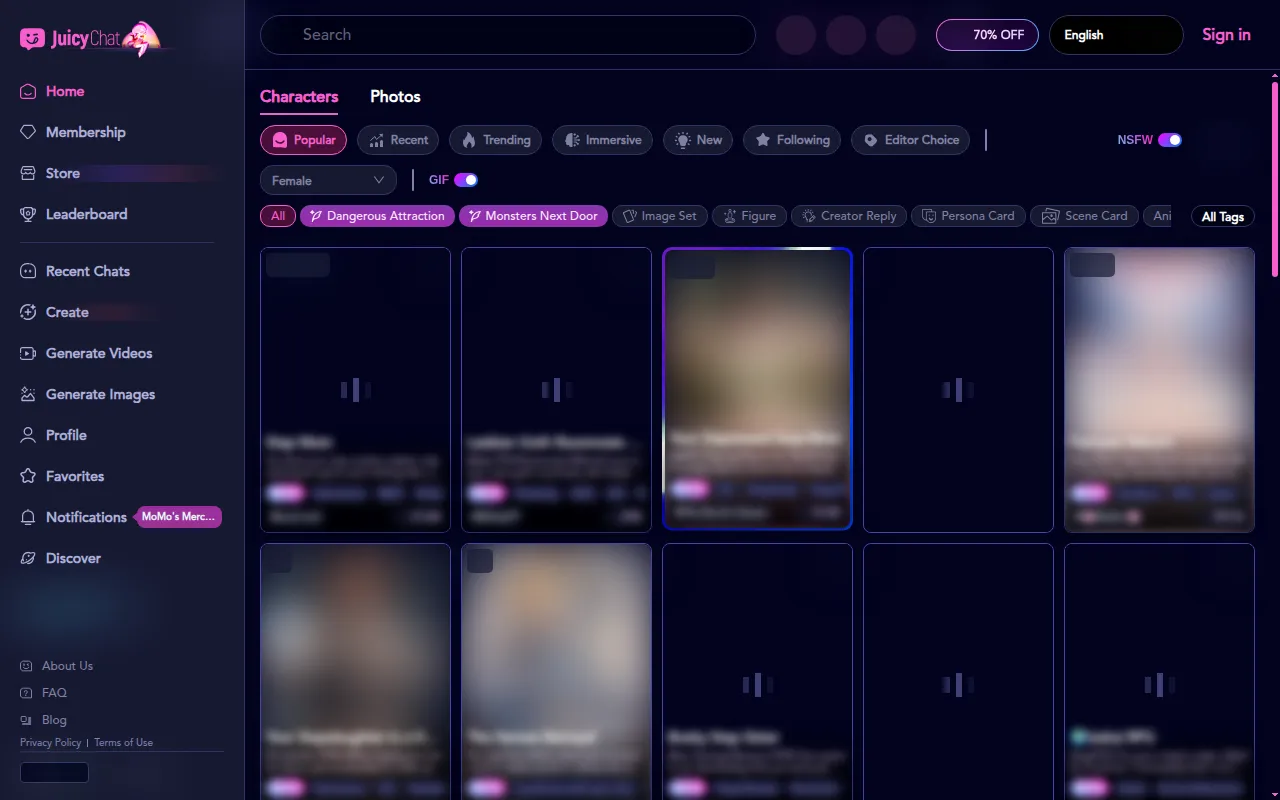Click the Search input field

[x=508, y=35]
